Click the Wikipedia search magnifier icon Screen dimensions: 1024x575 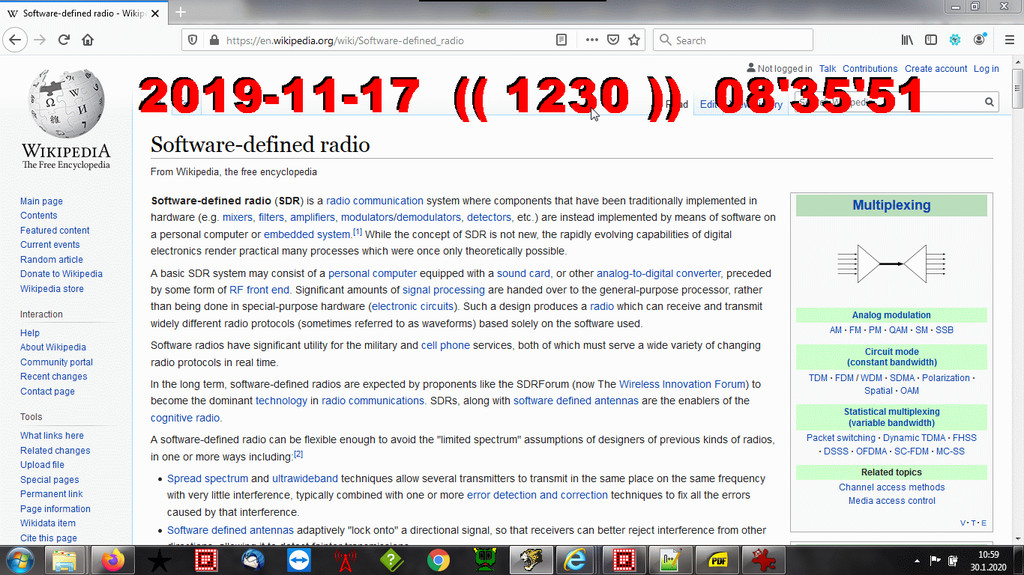(x=990, y=102)
